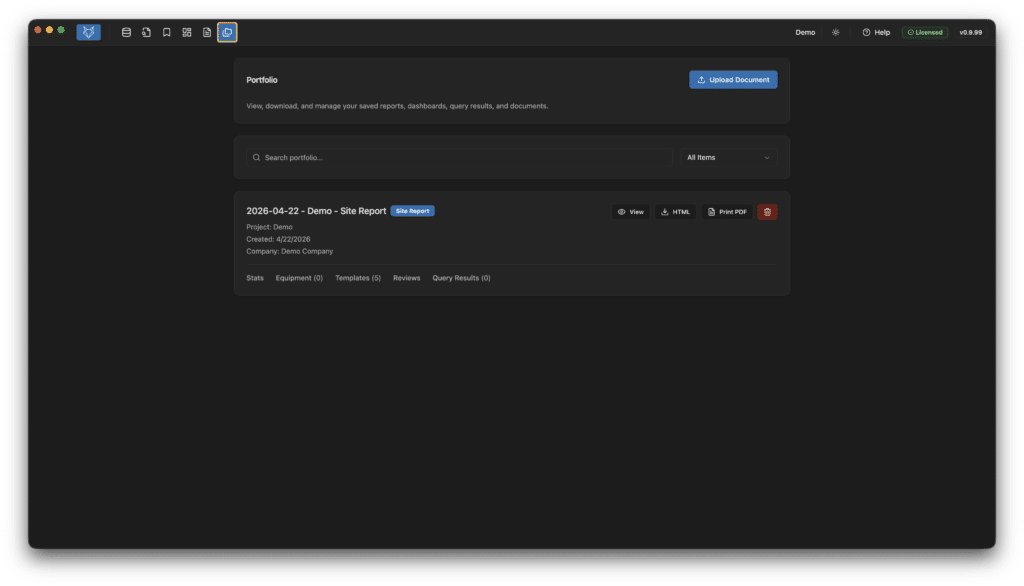The width and height of the screenshot is (1024, 586).
Task: Click the green Licensed badge
Action: tap(925, 32)
